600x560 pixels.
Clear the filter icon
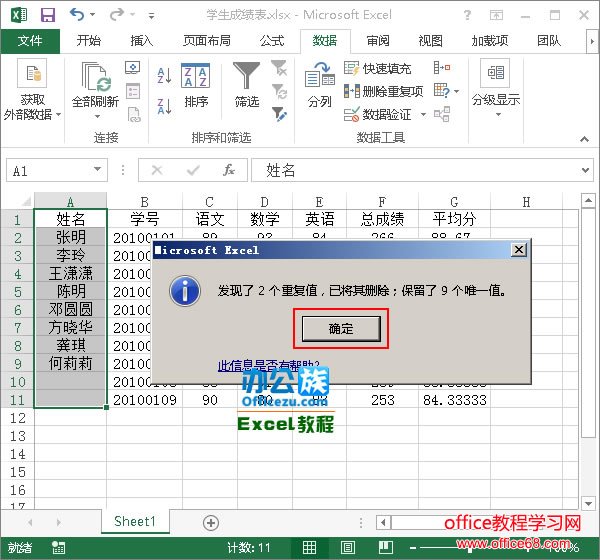[x=279, y=68]
